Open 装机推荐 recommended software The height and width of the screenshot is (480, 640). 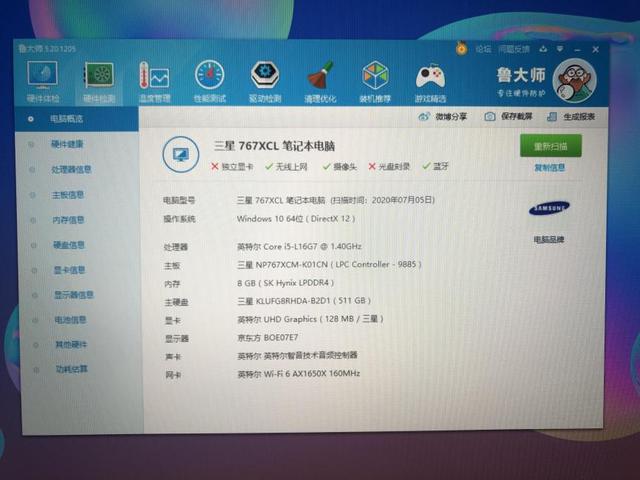pyautogui.click(x=375, y=82)
